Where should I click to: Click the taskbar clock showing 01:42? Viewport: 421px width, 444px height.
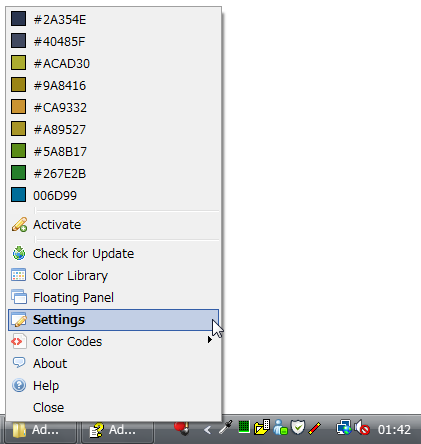tap(394, 430)
